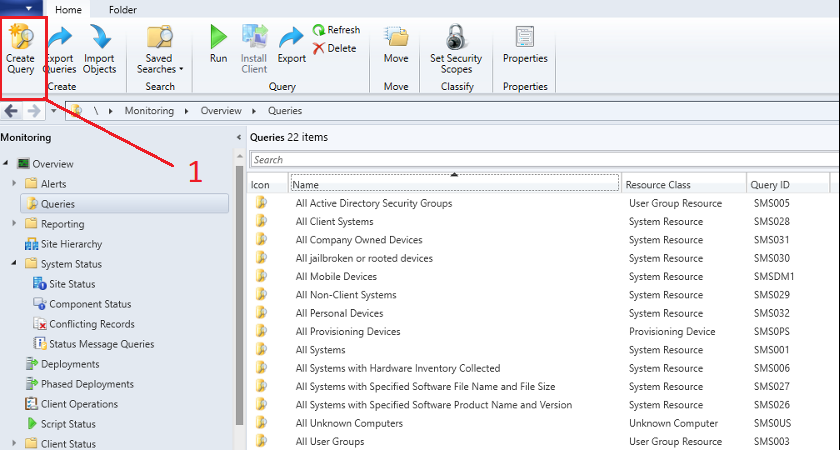Open Site Hierarchy node
Image resolution: width=840 pixels, height=450 pixels.
click(71, 244)
